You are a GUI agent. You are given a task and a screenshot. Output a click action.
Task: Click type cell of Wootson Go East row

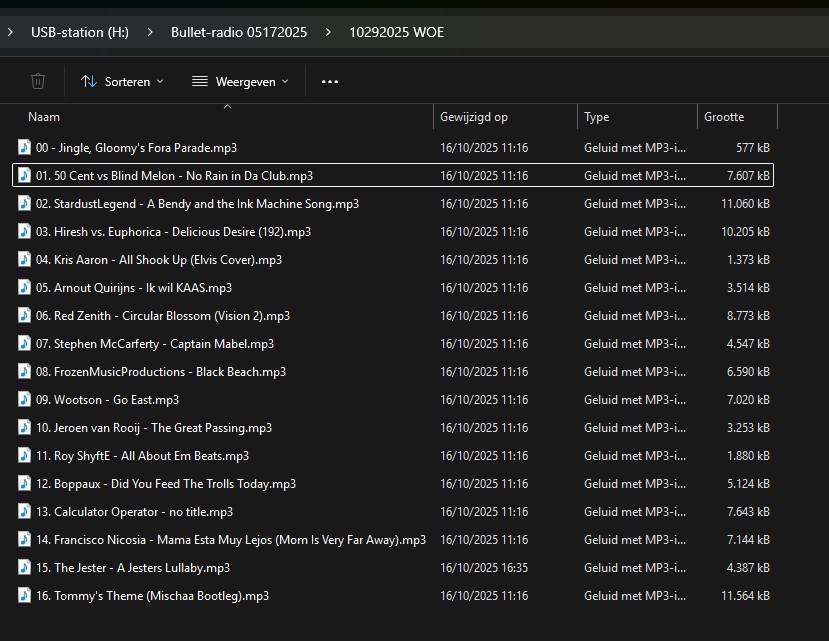tap(635, 400)
